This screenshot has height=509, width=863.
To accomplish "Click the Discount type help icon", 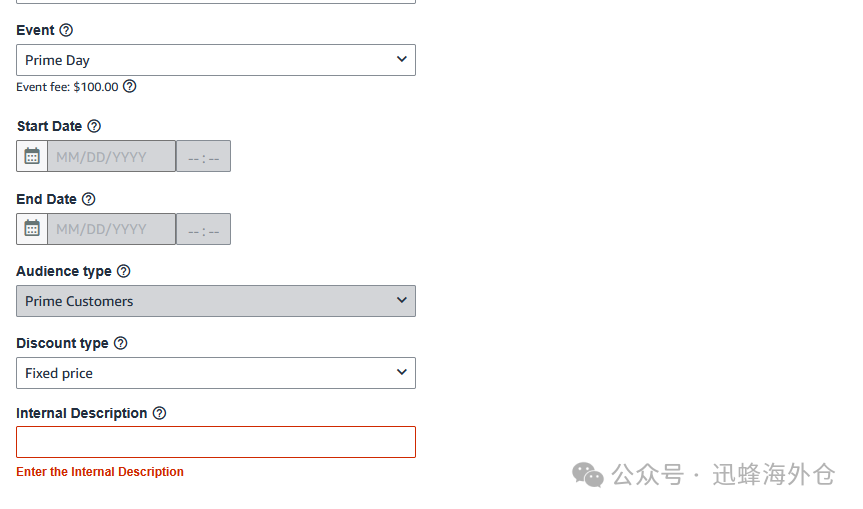I will [x=121, y=343].
